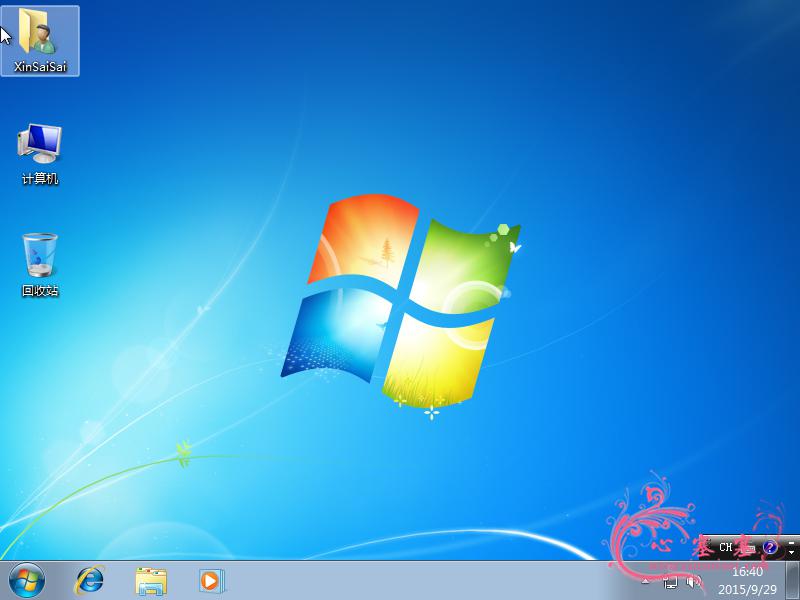Open the volume control in the system tray
This screenshot has width=800, height=600.
pyautogui.click(x=691, y=582)
